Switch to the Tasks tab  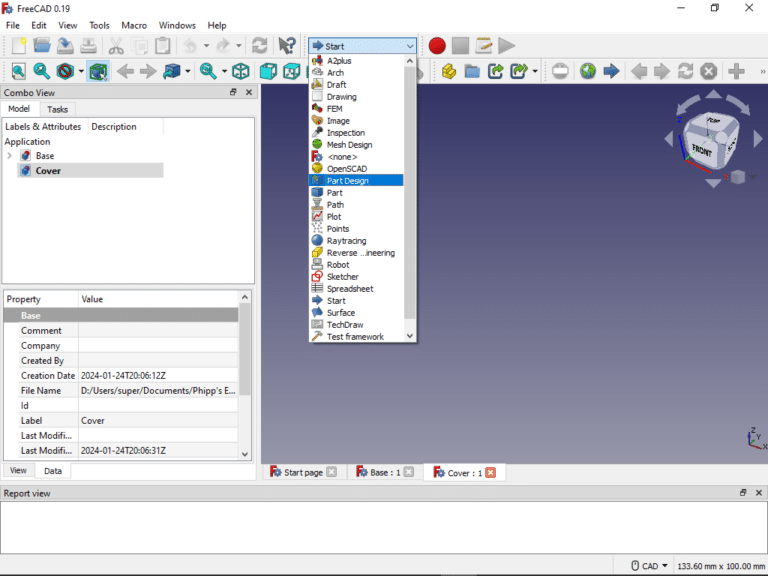[x=57, y=109]
